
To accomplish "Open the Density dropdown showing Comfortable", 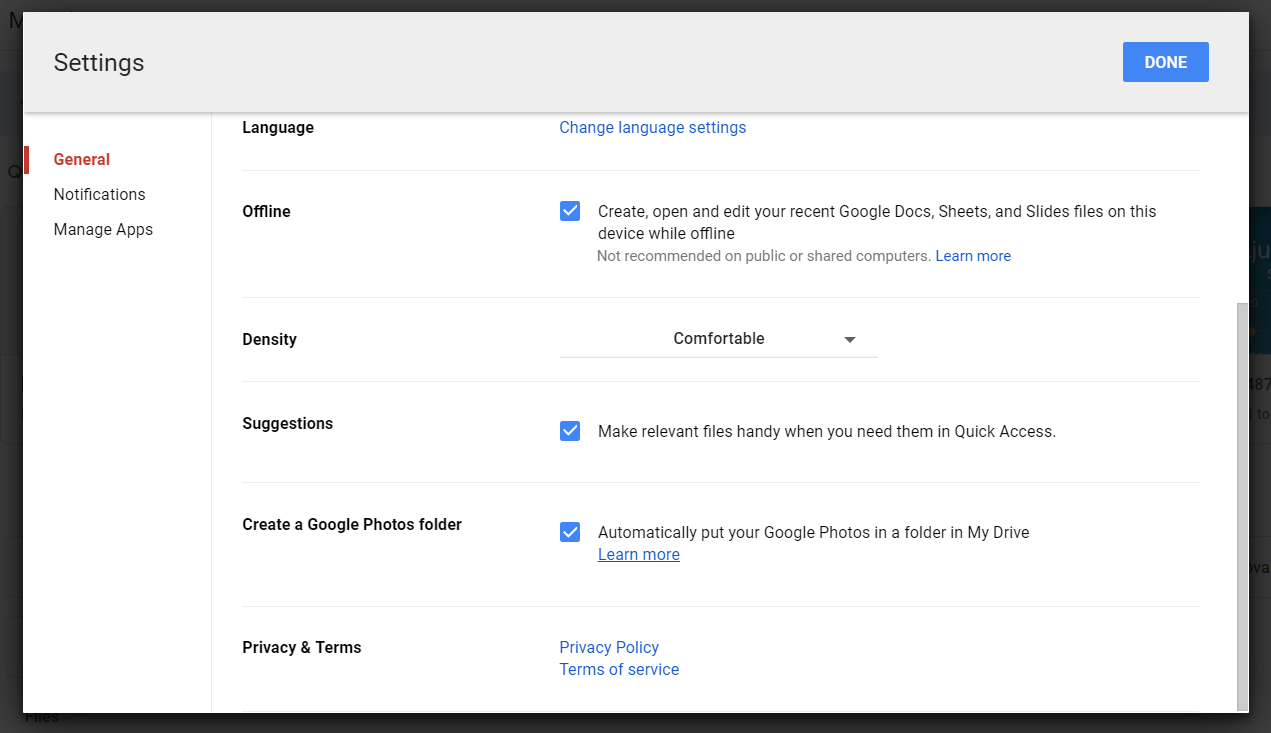I will (718, 339).
